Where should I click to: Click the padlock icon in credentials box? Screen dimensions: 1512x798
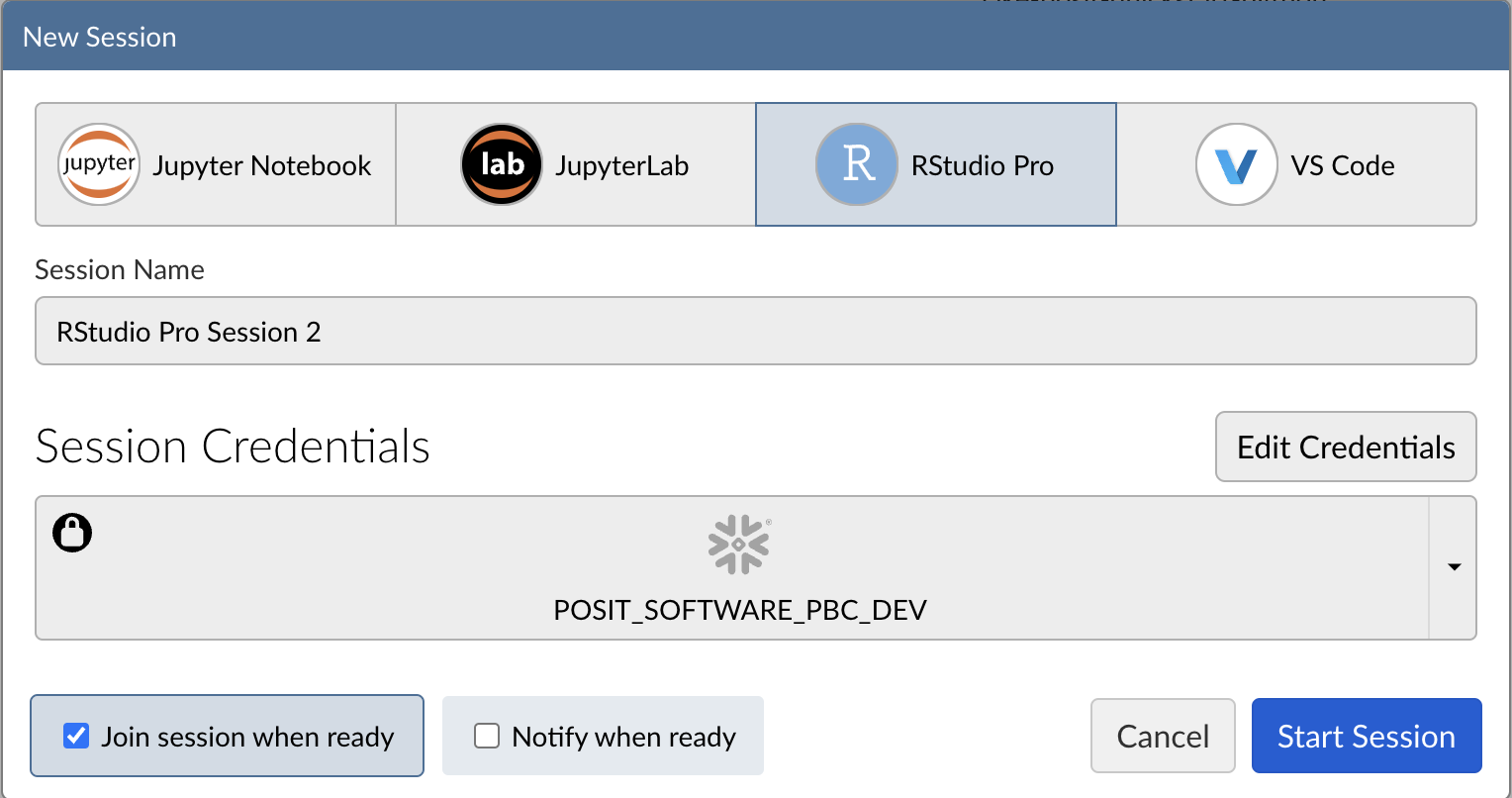point(72,533)
